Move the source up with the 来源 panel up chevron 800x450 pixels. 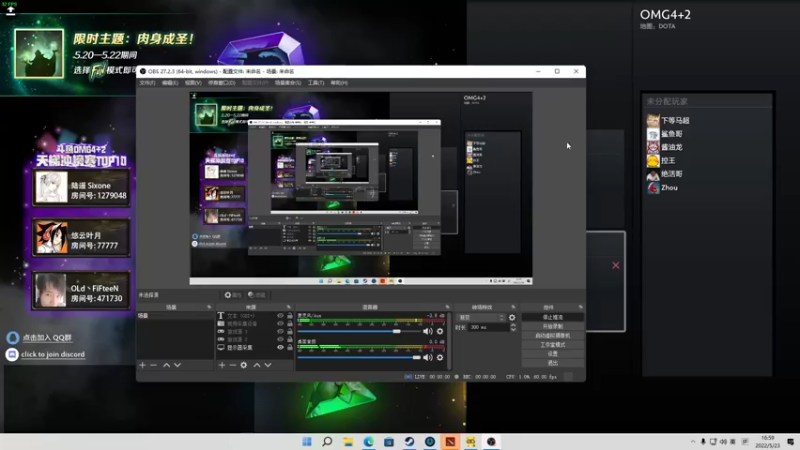pyautogui.click(x=257, y=365)
